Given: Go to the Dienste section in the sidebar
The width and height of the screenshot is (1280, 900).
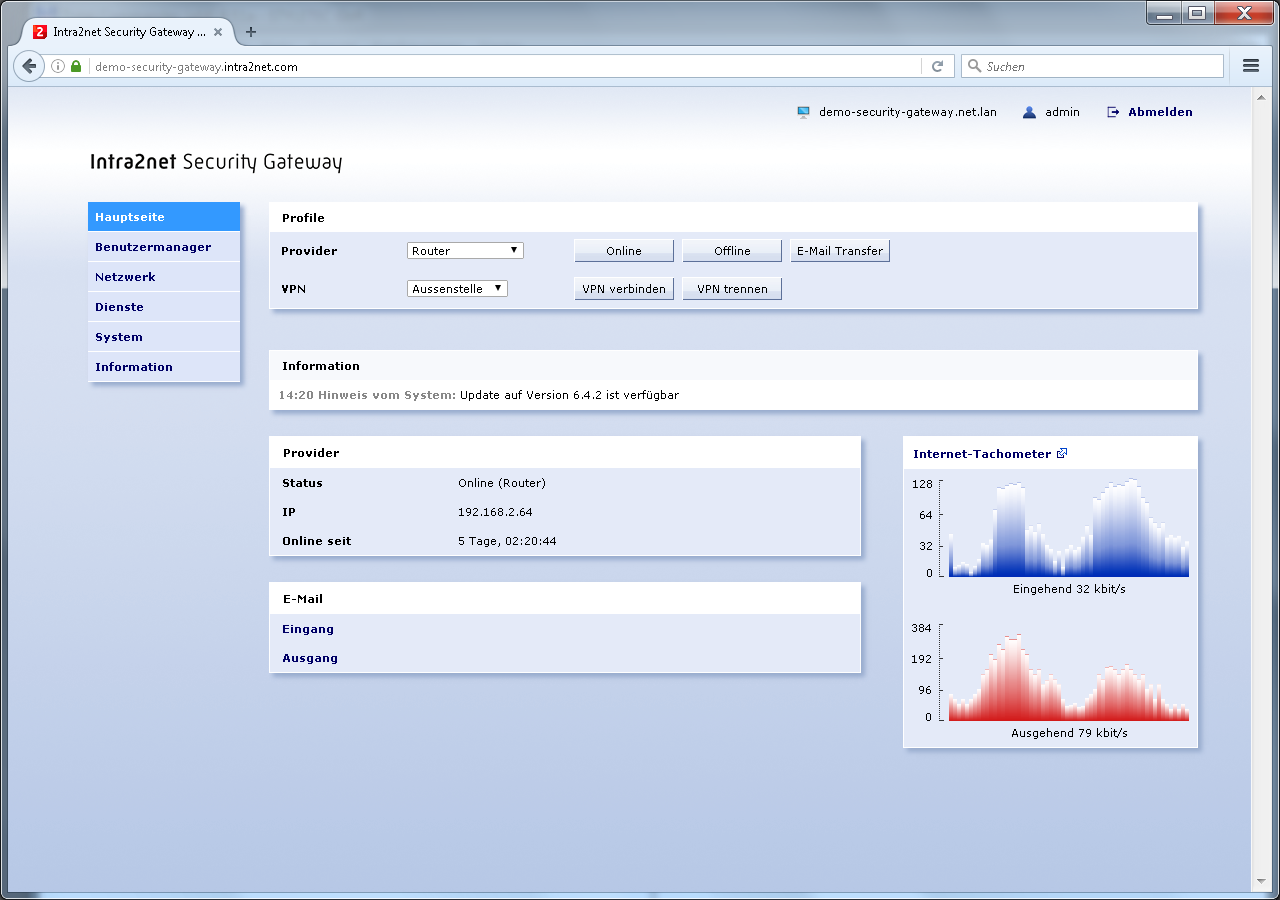Looking at the screenshot, I should click(119, 307).
